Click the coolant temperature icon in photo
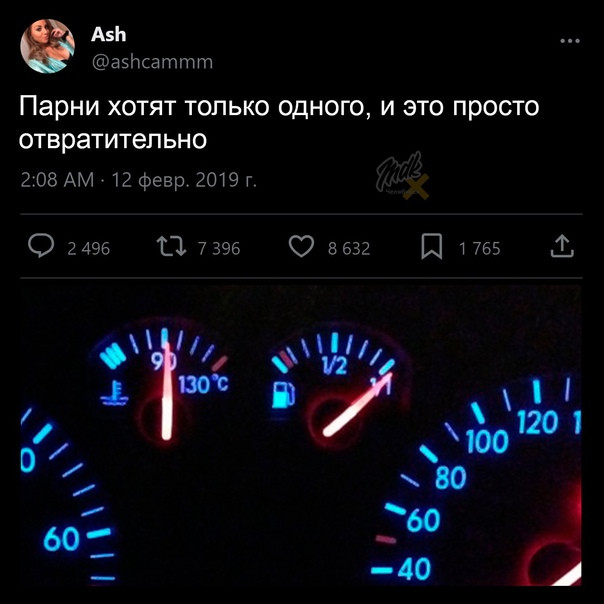 coord(114,393)
